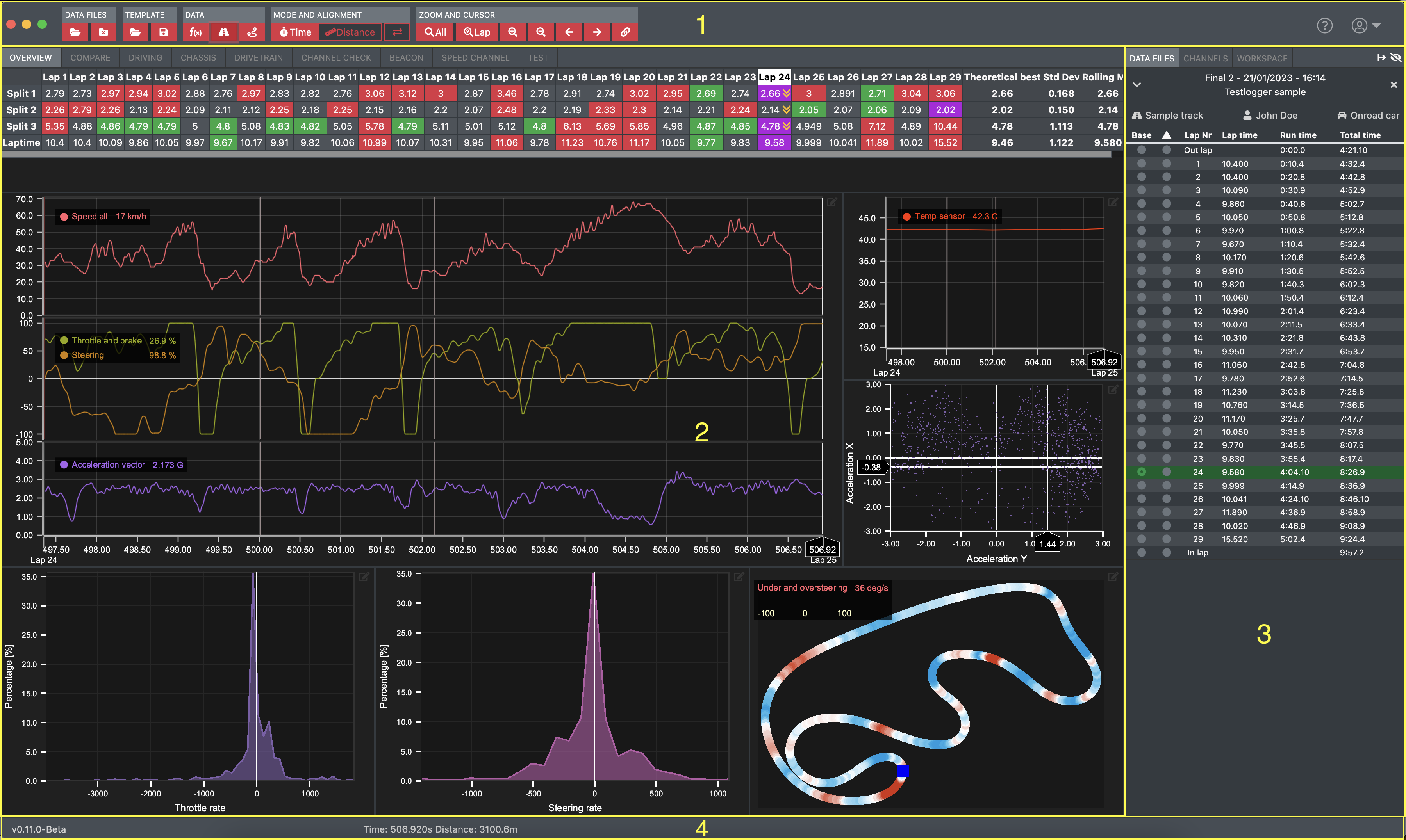1406x840 pixels.
Task: Open data file folder icon
Action: pos(75,32)
